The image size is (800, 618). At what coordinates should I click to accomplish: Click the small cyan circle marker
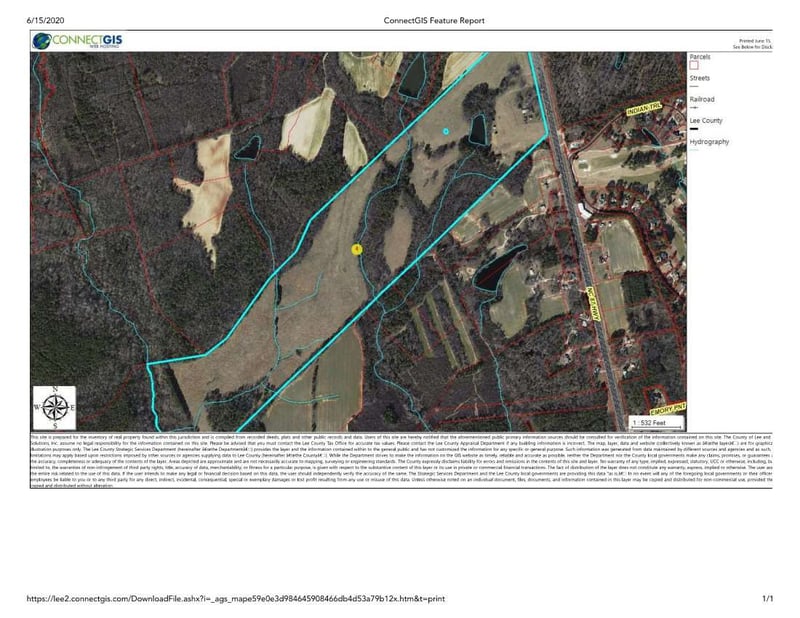click(x=446, y=131)
